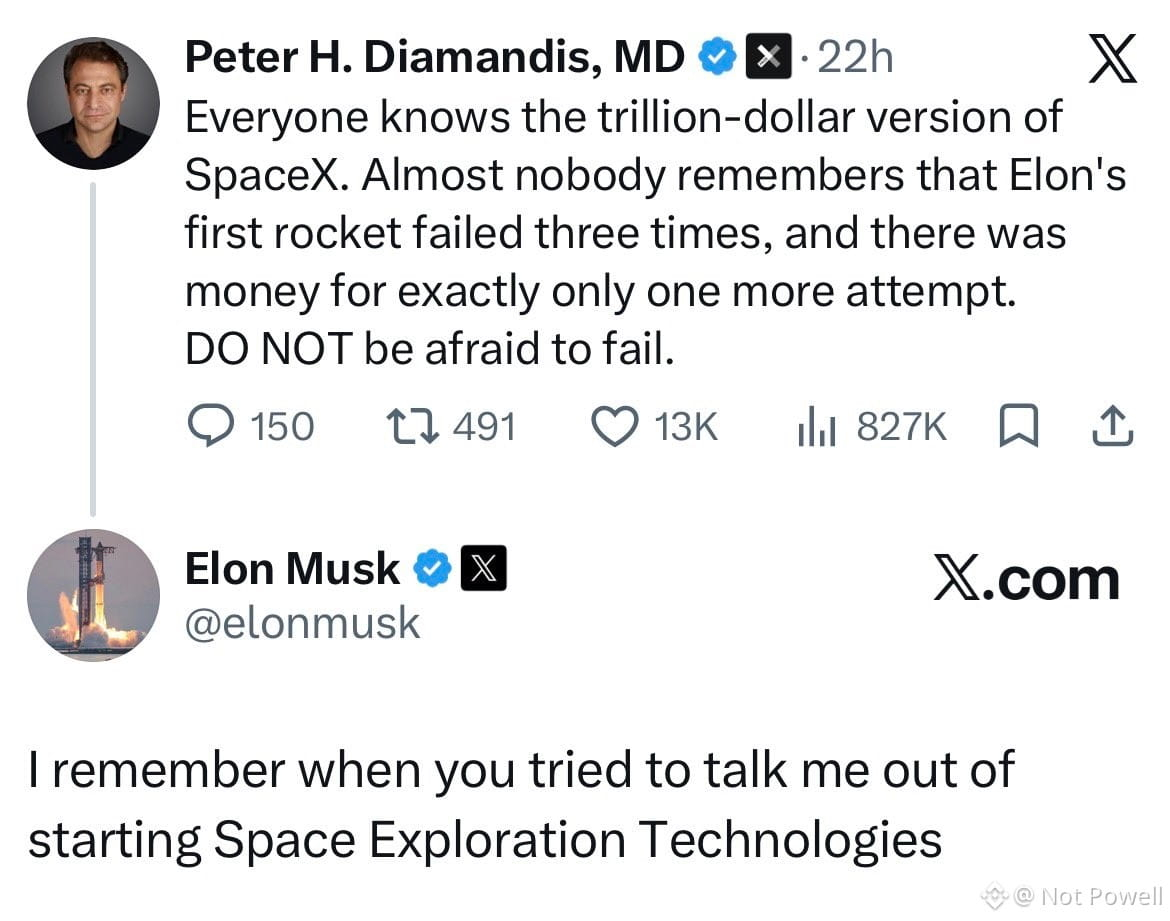Image resolution: width=1170 pixels, height=921 pixels.
Task: Open Peter Diamandis's profile picture
Action: click(93, 103)
